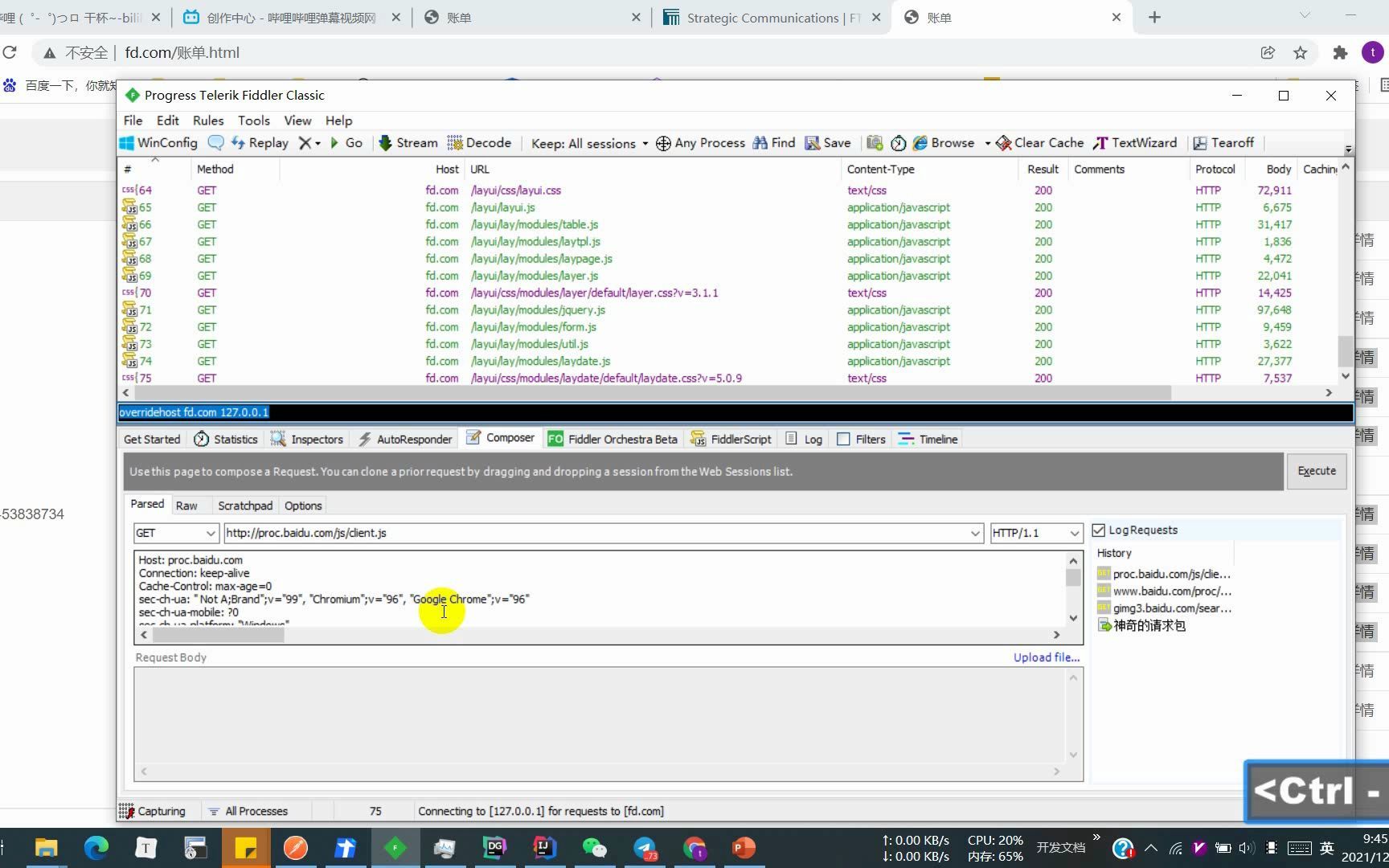This screenshot has height=868, width=1389.
Task: Open IntelliJ IDEA from taskbar
Action: 544,848
